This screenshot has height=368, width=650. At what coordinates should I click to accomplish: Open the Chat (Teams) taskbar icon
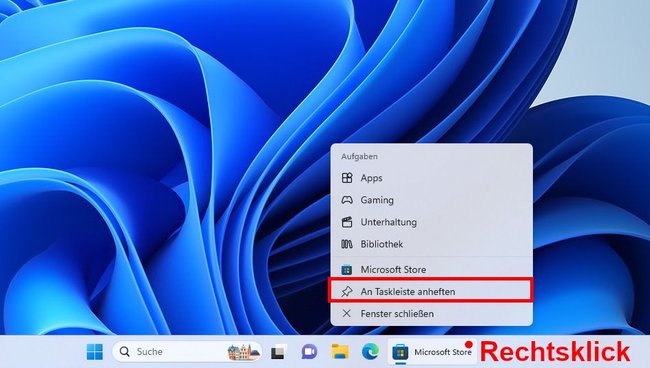309,352
